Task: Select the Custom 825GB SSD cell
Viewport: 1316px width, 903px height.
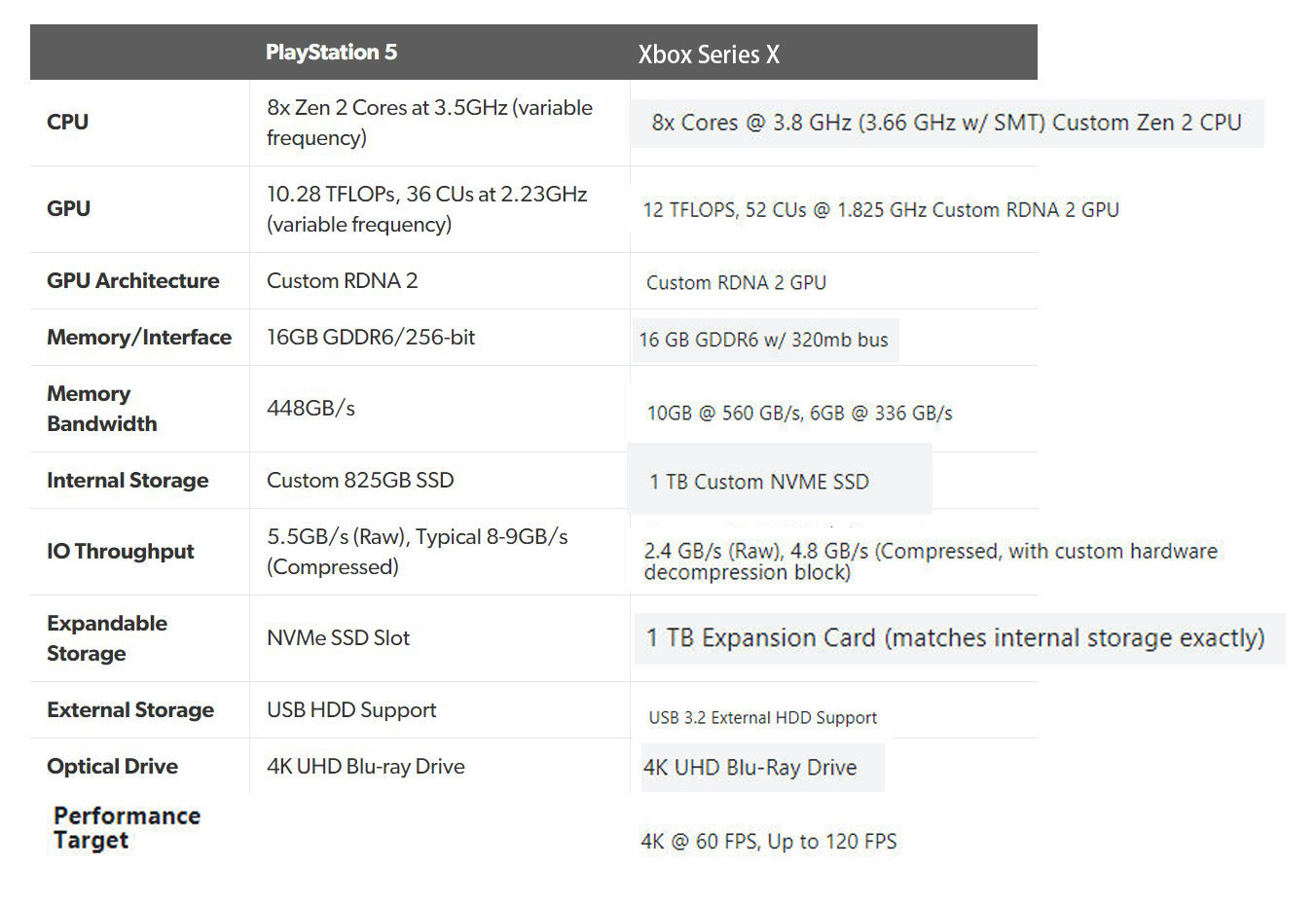Action: pos(360,480)
